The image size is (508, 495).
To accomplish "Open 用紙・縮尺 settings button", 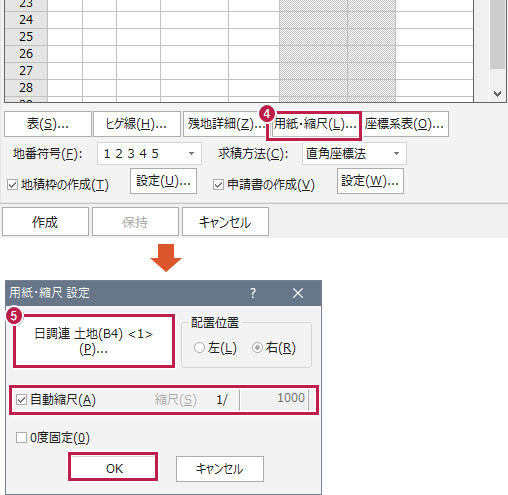I will coord(315,124).
